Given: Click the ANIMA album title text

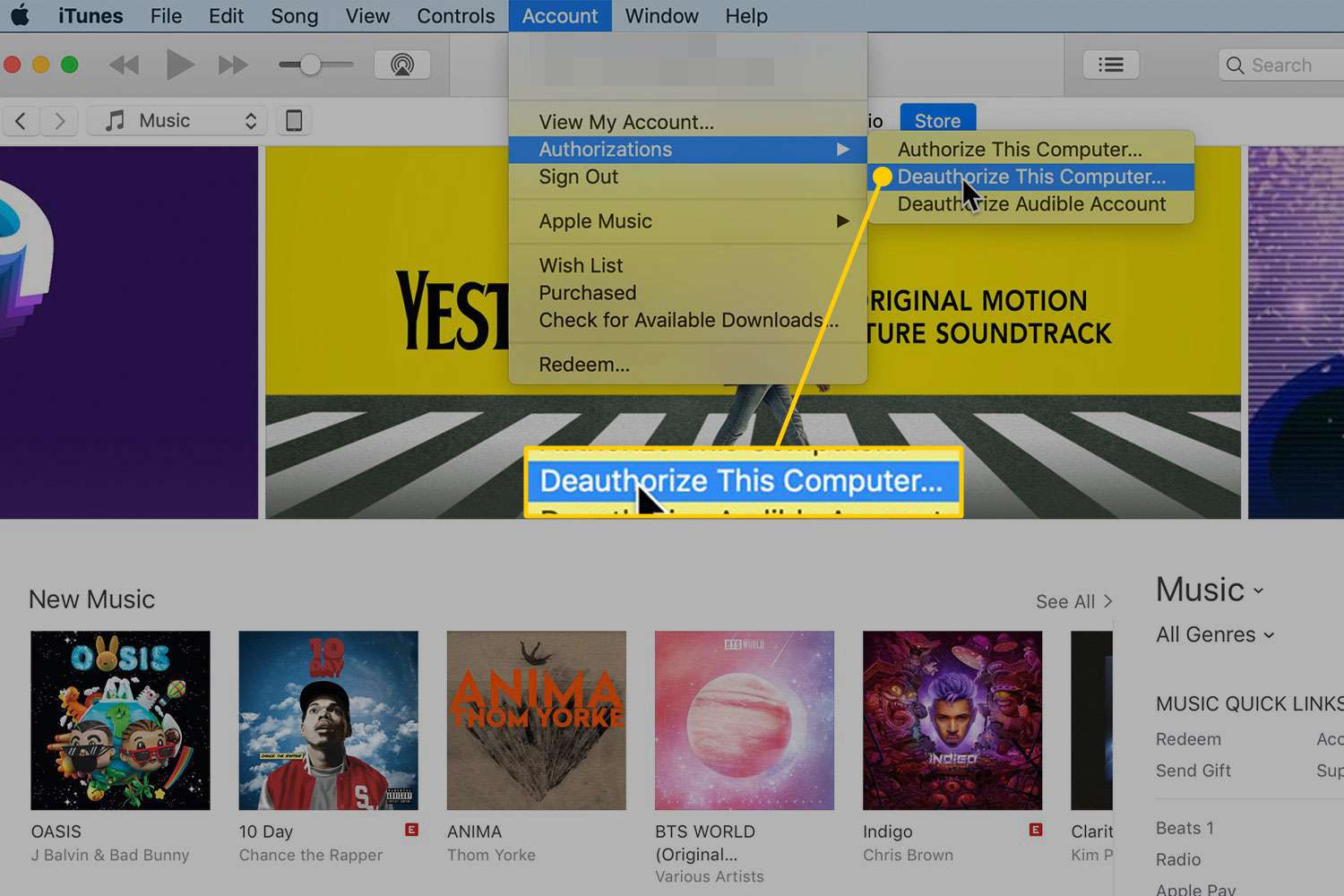Looking at the screenshot, I should (474, 831).
